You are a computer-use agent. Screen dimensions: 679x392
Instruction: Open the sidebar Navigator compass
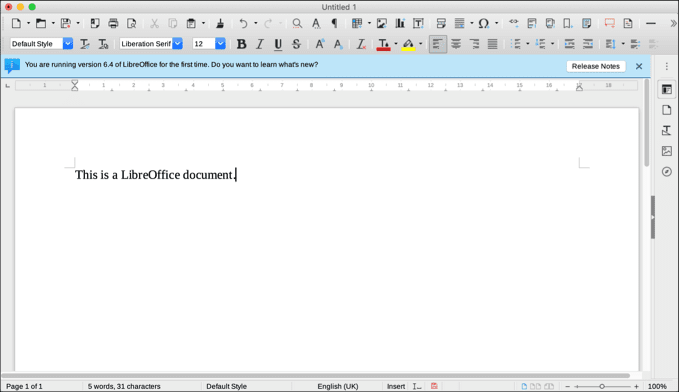point(667,172)
